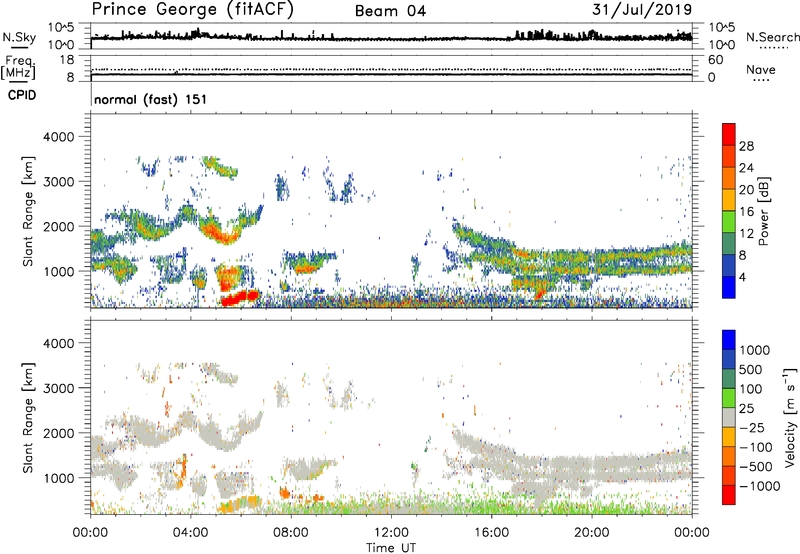Click the '04:00' time axis label
Screen dimensions: 800x554
[191, 533]
